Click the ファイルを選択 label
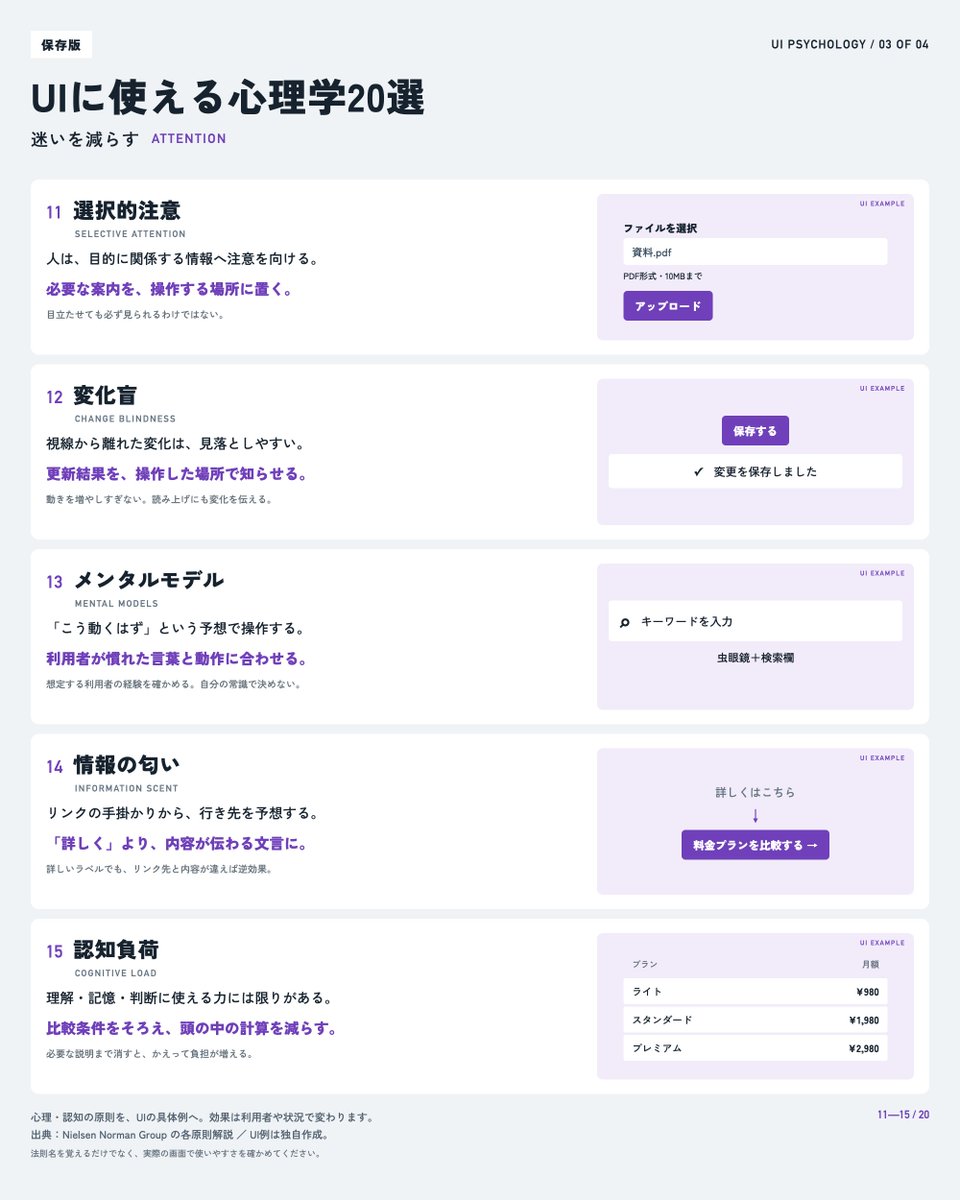960x1200 pixels. [x=660, y=228]
